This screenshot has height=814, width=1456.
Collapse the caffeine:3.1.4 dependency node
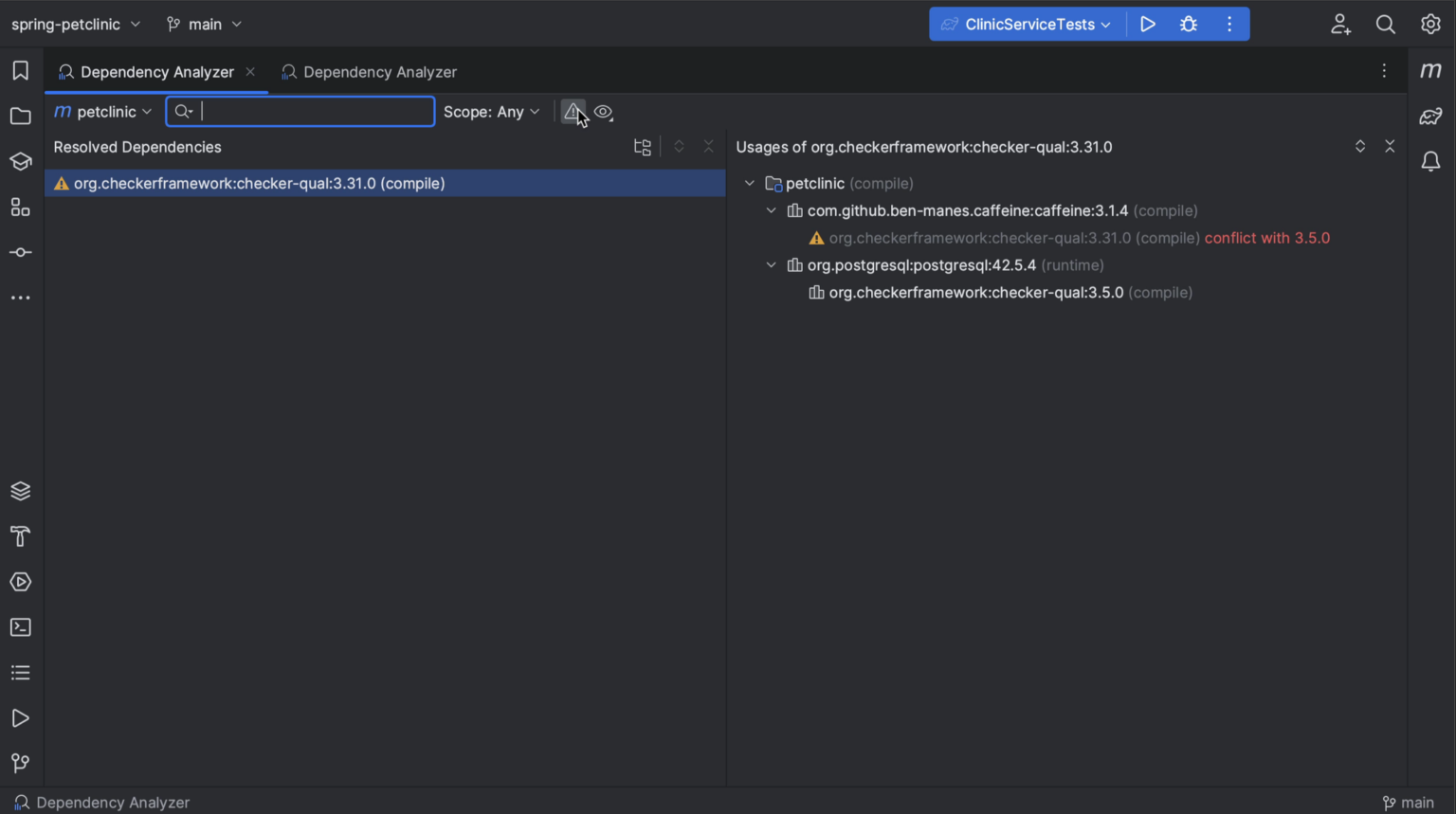tap(771, 210)
